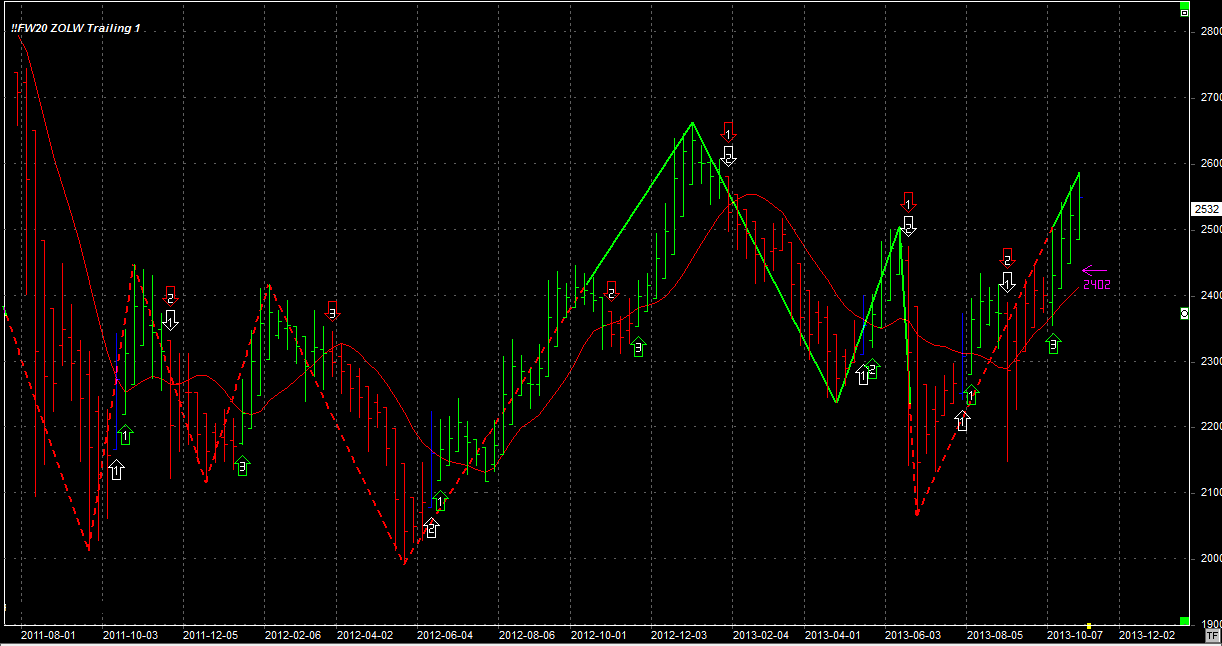Click green up arrow 3 near November 2012
The height and width of the screenshot is (646, 1222).
click(x=638, y=347)
